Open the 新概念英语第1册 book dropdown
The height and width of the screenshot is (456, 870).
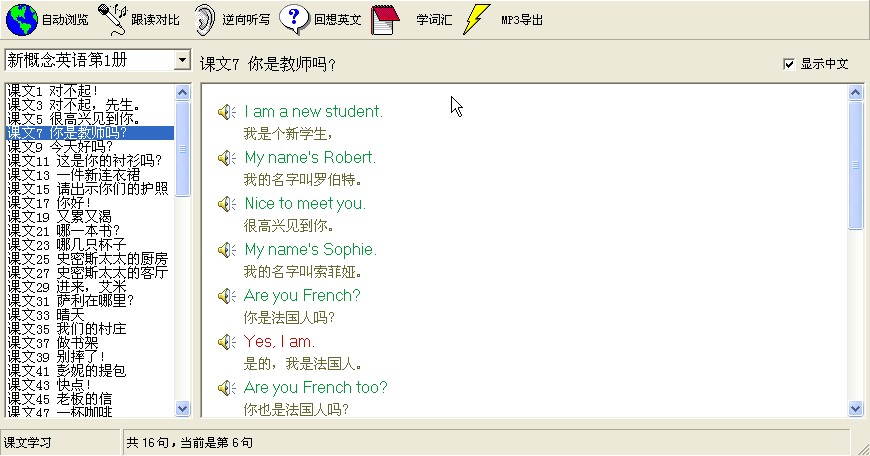182,60
